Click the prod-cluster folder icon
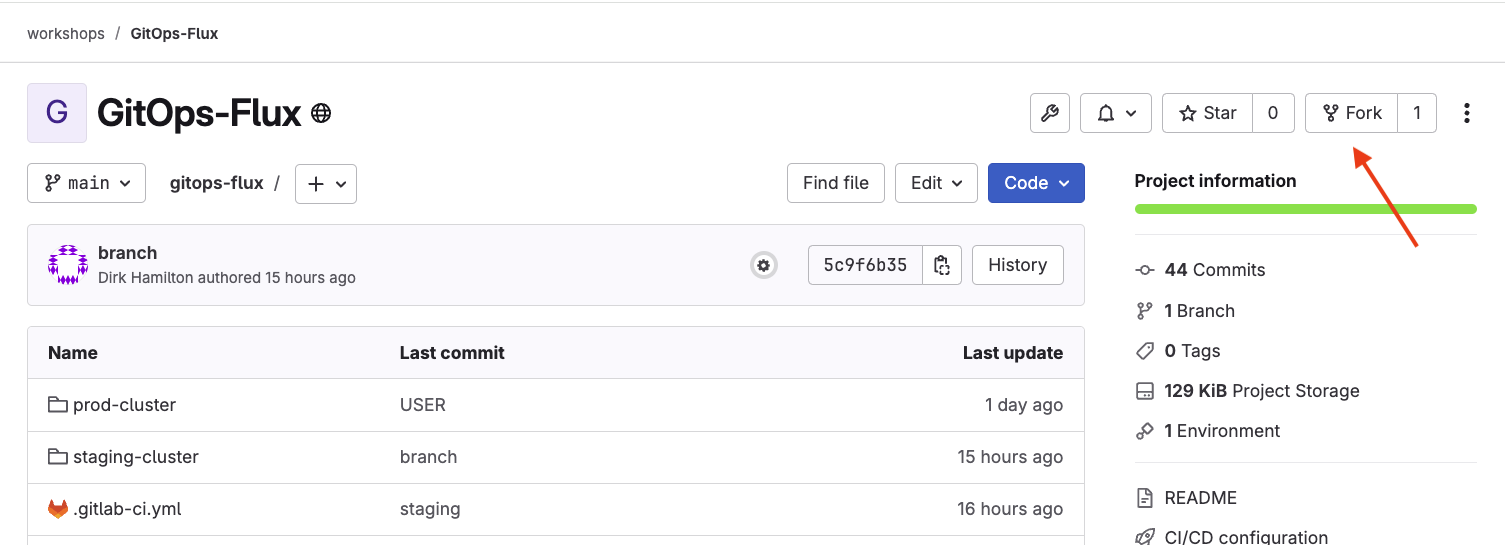Screen dimensions: 1505x545 [58, 405]
